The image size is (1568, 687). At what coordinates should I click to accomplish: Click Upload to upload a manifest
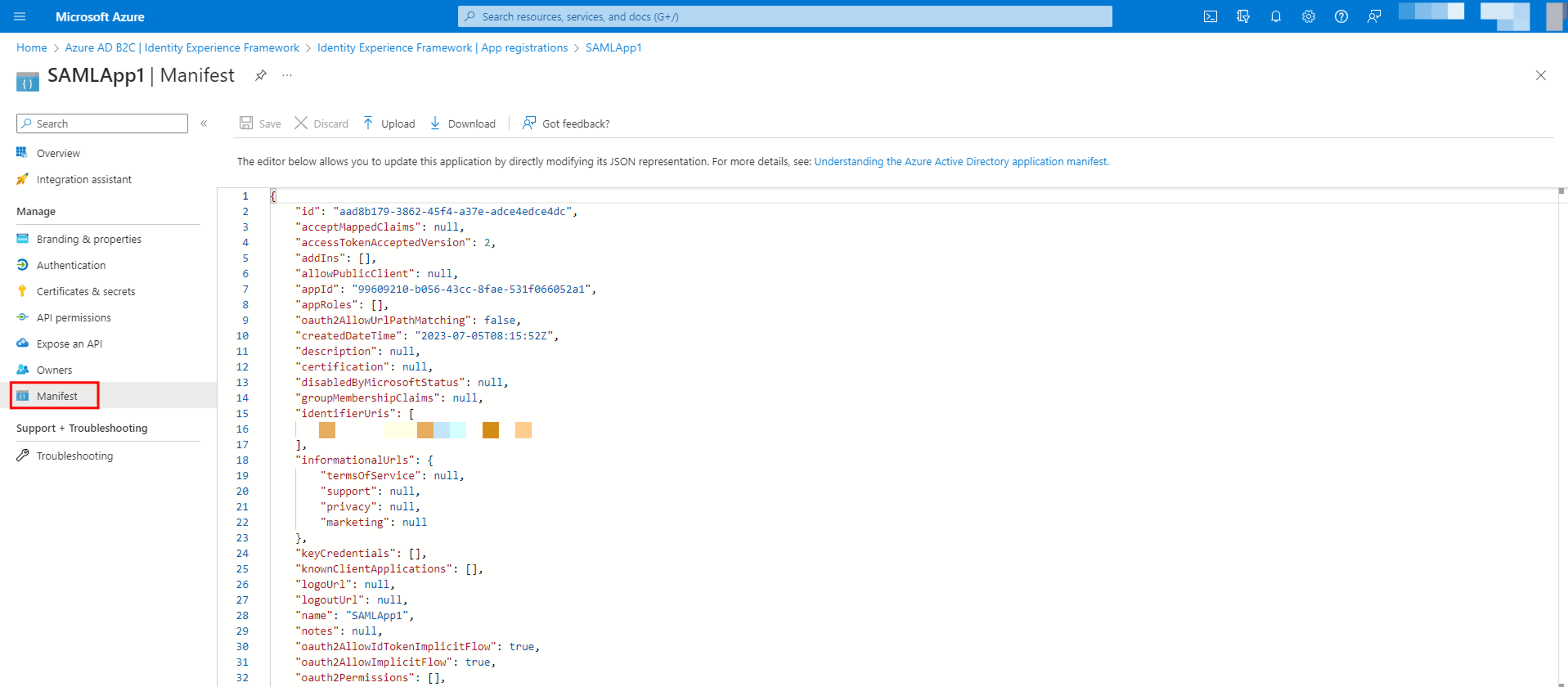[x=389, y=124]
